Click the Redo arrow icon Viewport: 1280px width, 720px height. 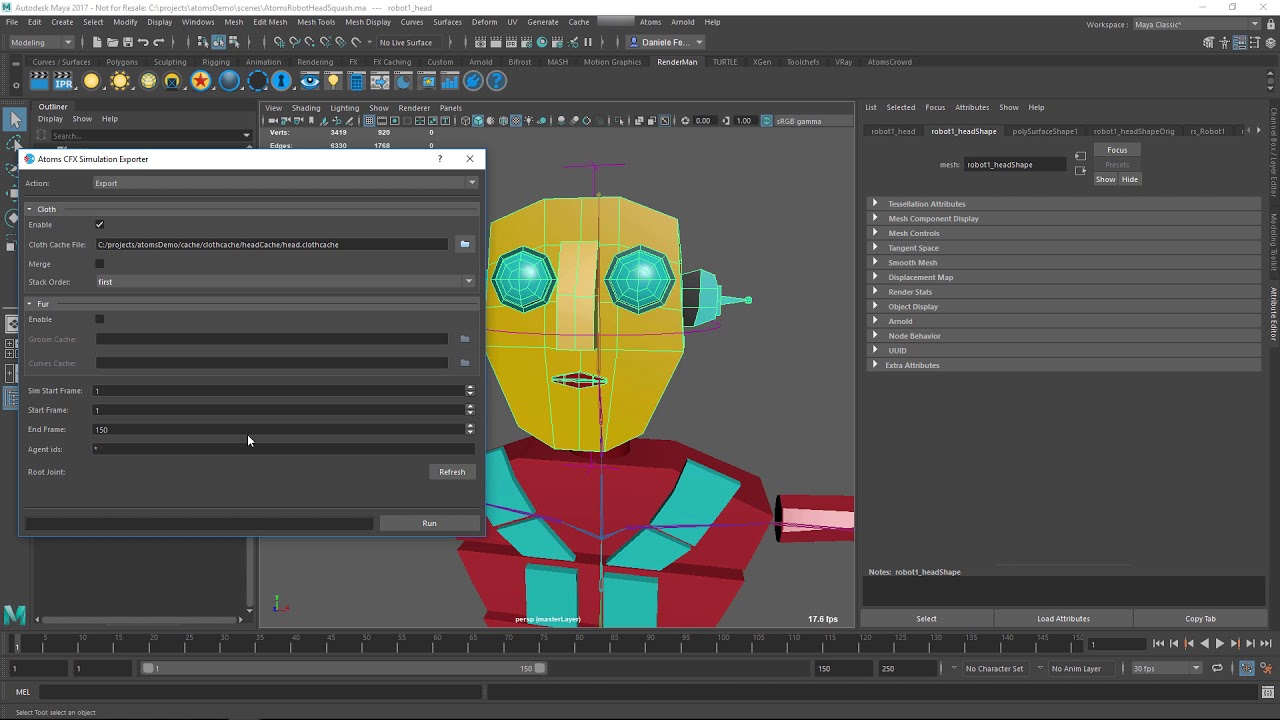(x=158, y=42)
